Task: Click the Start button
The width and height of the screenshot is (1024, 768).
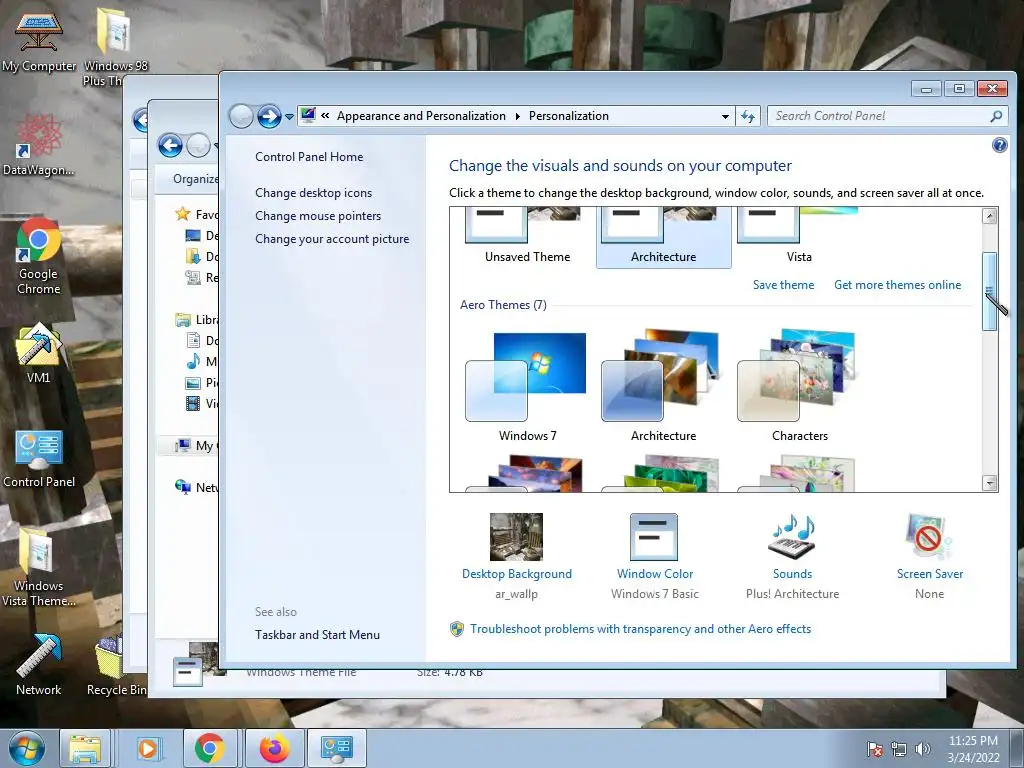Action: pos(27,748)
